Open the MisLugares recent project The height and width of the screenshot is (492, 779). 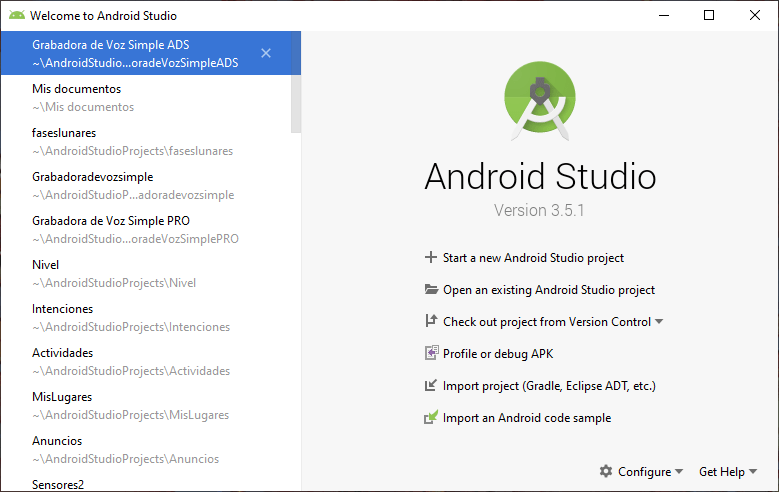[x=130, y=405]
